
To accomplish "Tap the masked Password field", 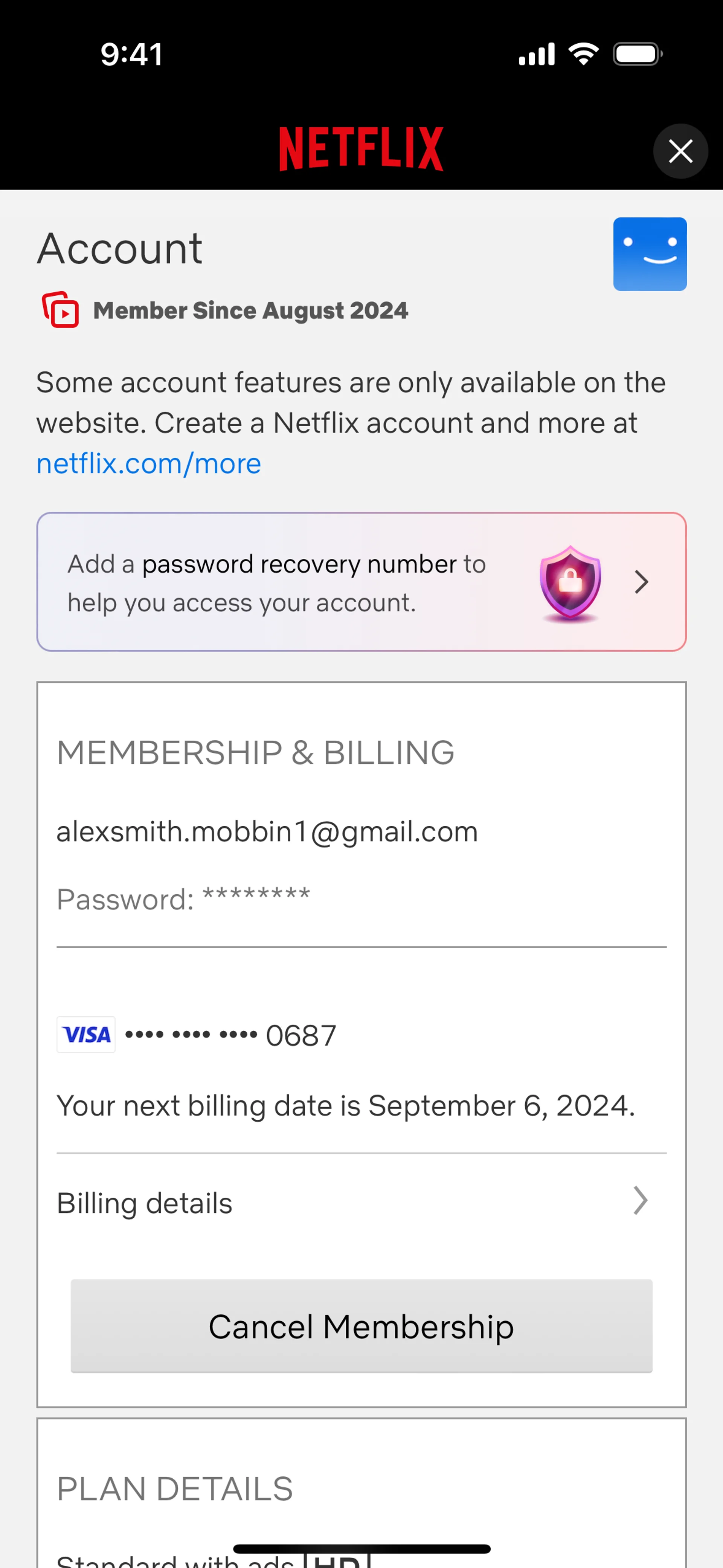I will (183, 899).
